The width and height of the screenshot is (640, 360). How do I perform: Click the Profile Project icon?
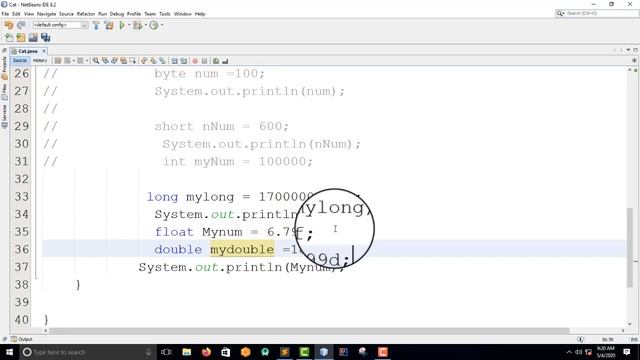[154, 25]
